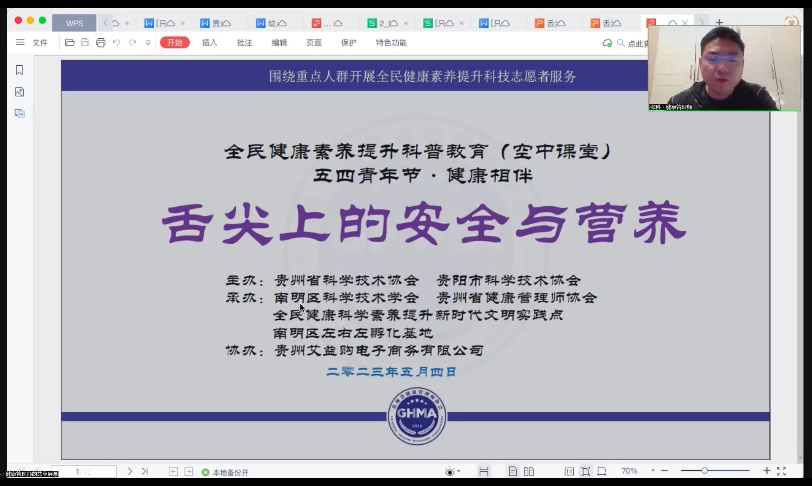
Task: Select the 页面 ribbon tab
Action: pyautogui.click(x=314, y=42)
